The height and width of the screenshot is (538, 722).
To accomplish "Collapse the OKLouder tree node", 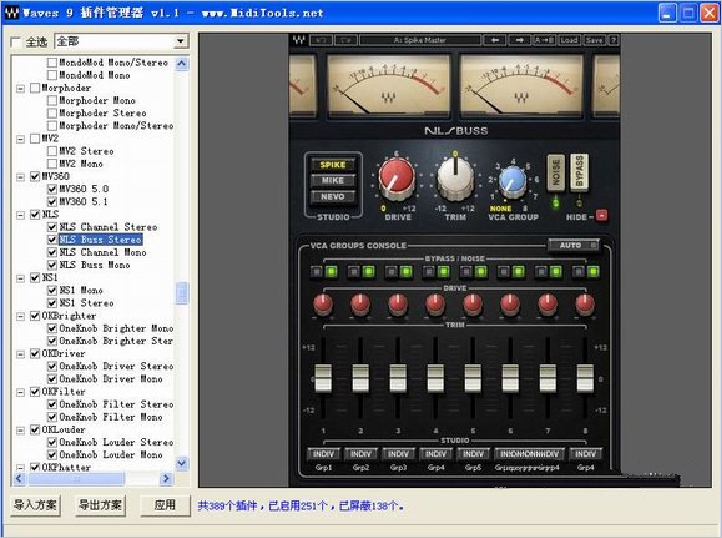I will [20, 430].
